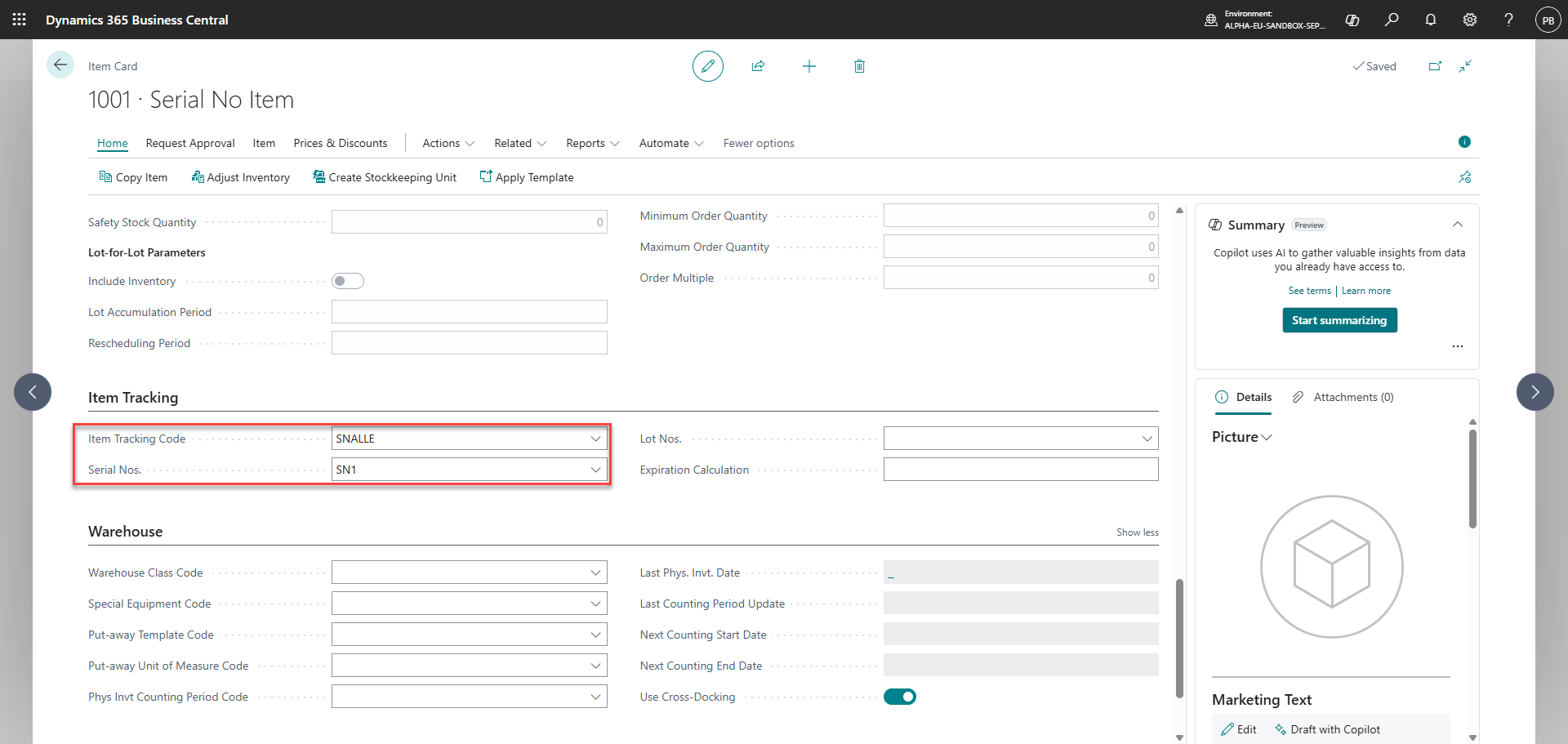Open summary panel more options ellipsis
This screenshot has height=744, width=1568.
pyautogui.click(x=1458, y=346)
